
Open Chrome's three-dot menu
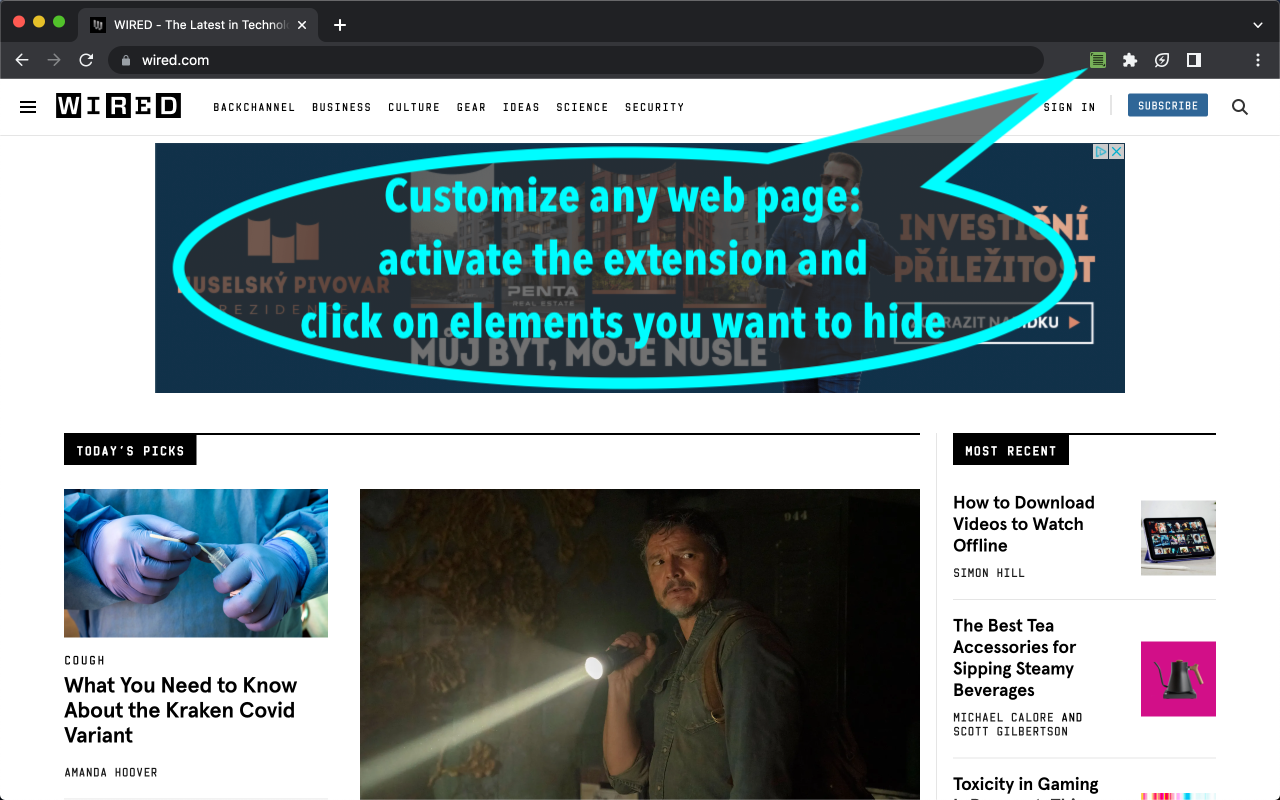coord(1258,60)
